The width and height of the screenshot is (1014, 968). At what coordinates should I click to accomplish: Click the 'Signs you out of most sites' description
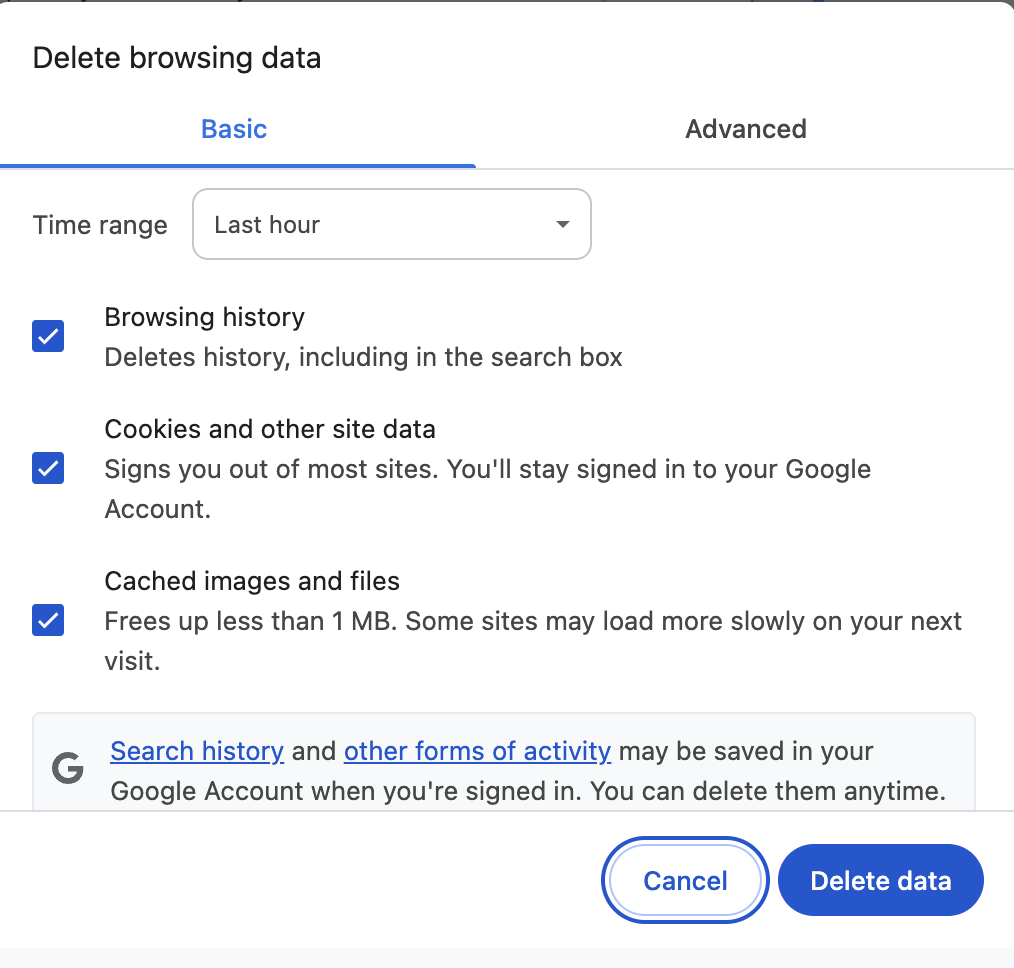click(x=487, y=470)
